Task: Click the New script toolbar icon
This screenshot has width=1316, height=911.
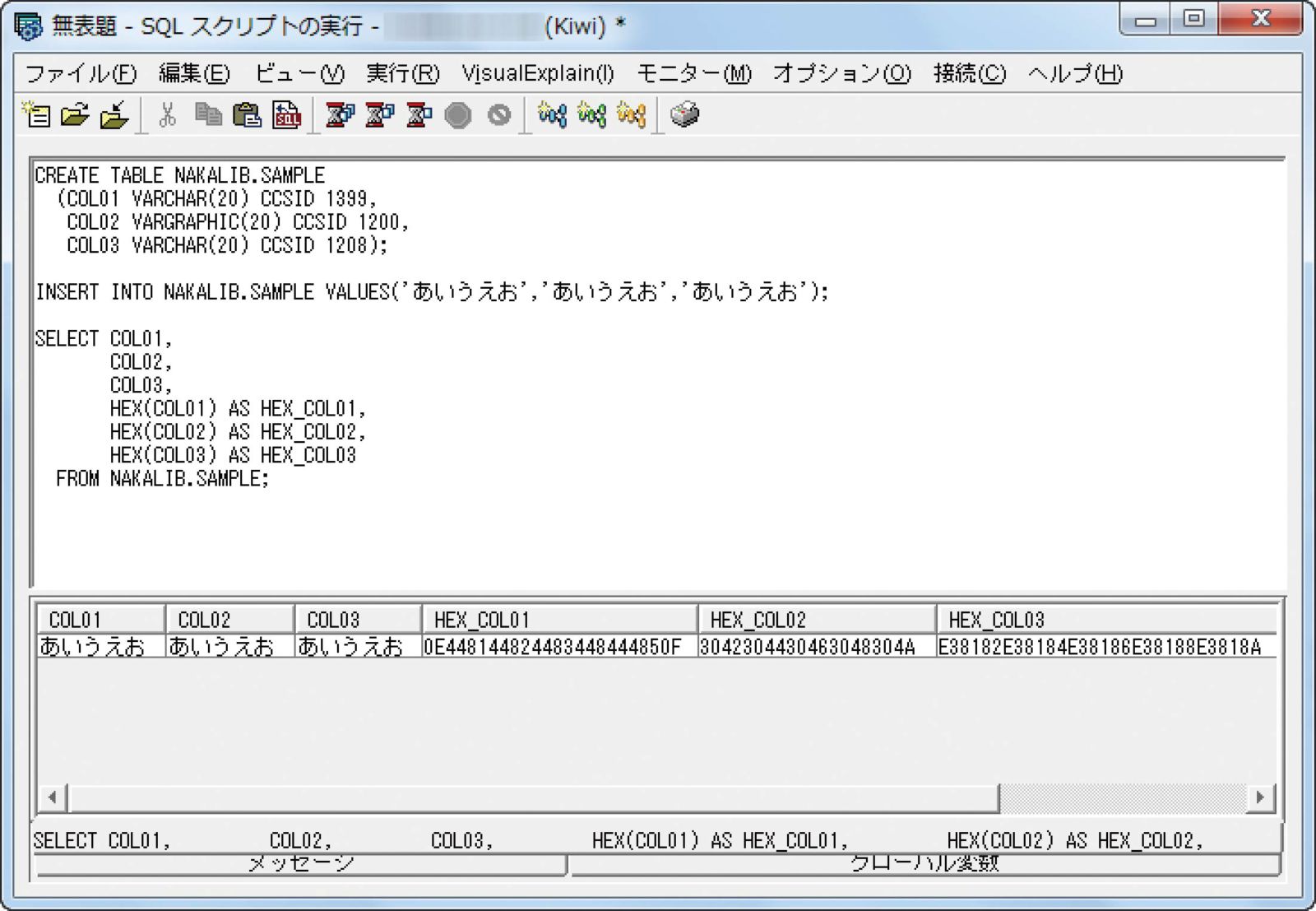Action: [x=36, y=115]
